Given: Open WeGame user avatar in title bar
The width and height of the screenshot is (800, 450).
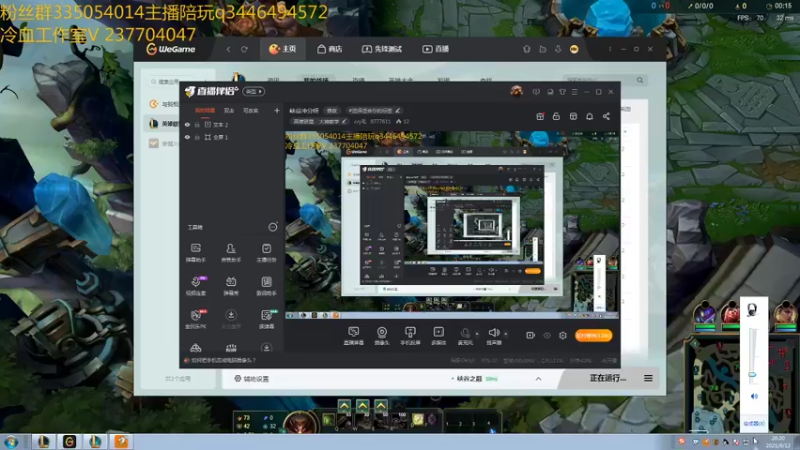Looking at the screenshot, I should click(574, 49).
